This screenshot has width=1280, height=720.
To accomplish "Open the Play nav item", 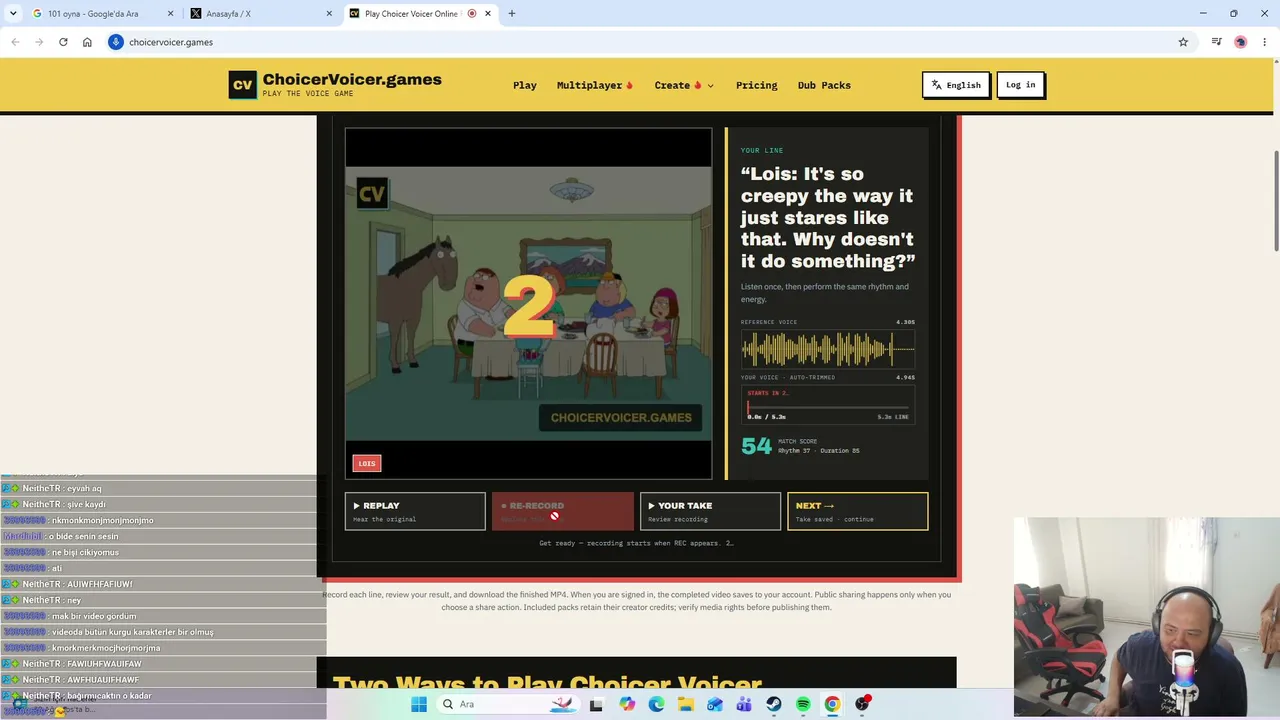I will pyautogui.click(x=525, y=85).
